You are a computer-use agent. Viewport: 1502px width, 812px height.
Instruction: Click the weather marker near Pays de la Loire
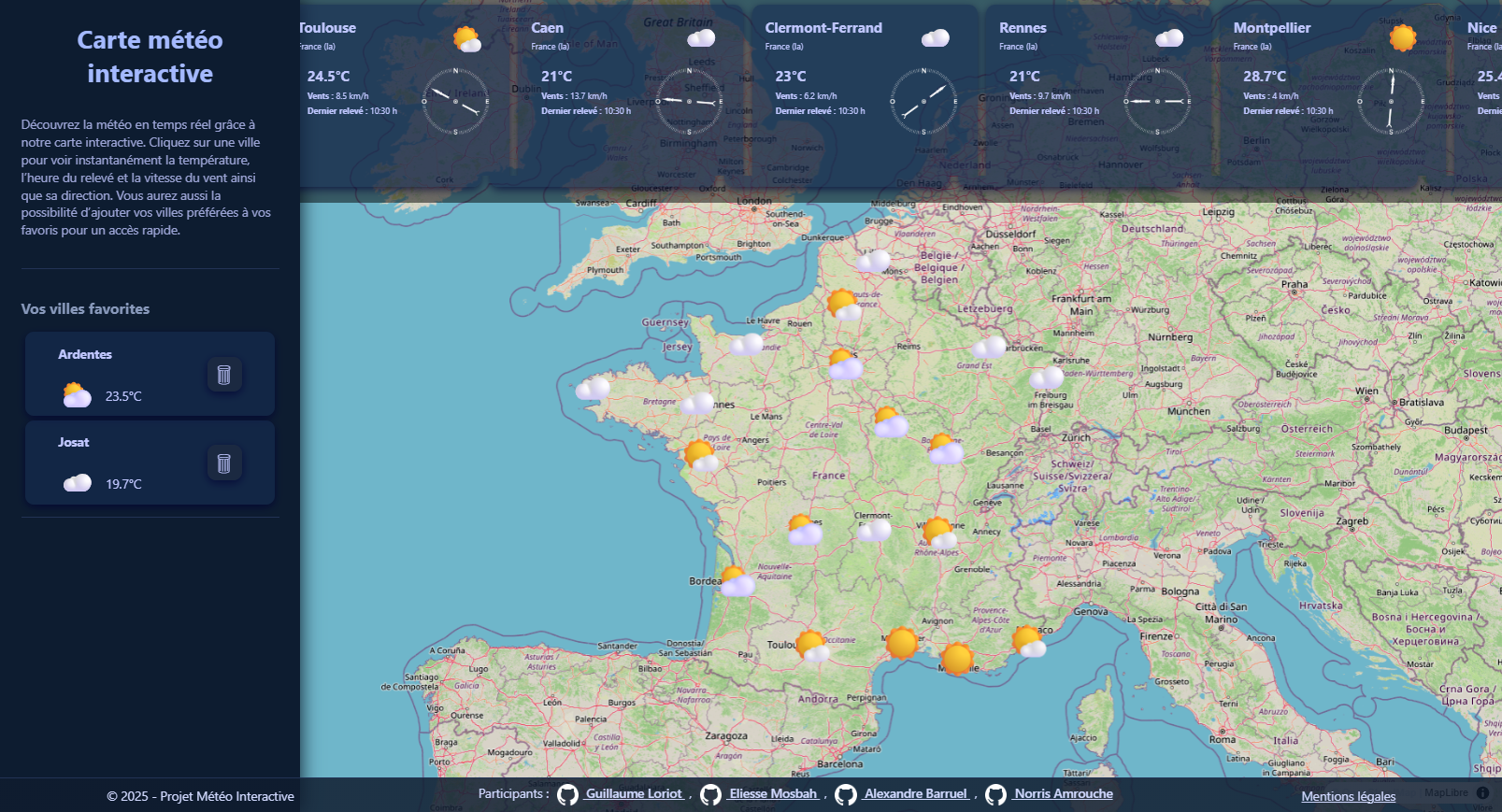click(700, 456)
